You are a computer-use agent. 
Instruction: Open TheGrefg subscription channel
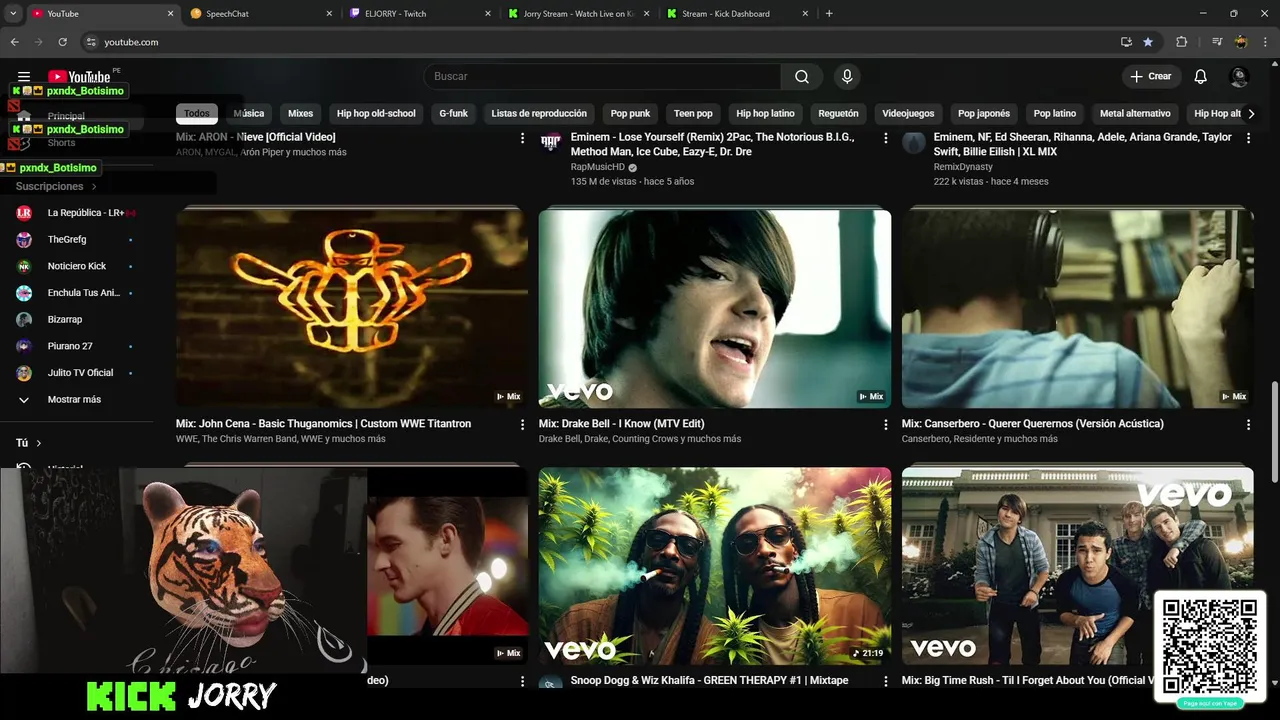click(x=76, y=240)
